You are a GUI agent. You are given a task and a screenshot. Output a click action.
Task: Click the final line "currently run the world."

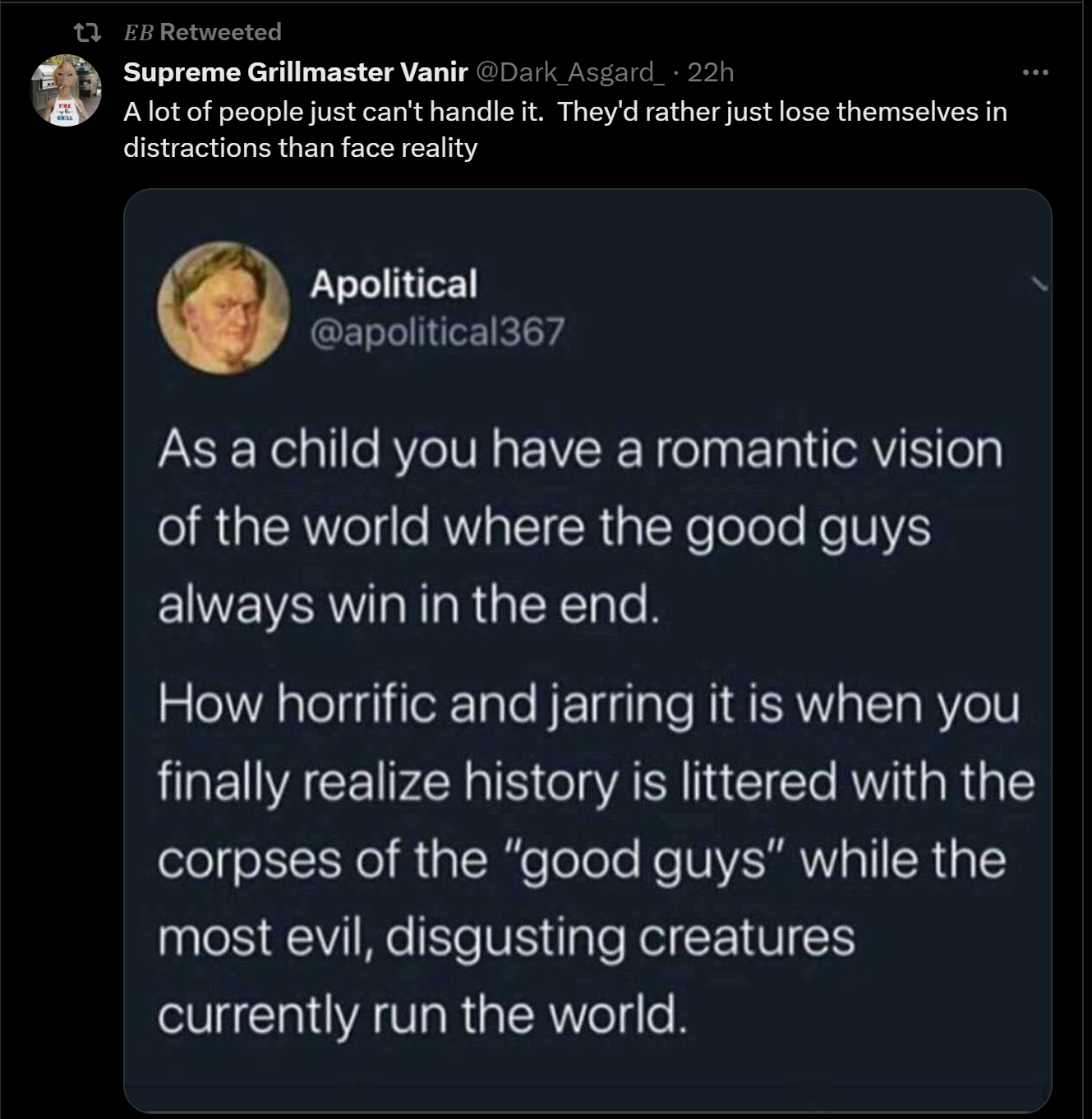point(422,1015)
